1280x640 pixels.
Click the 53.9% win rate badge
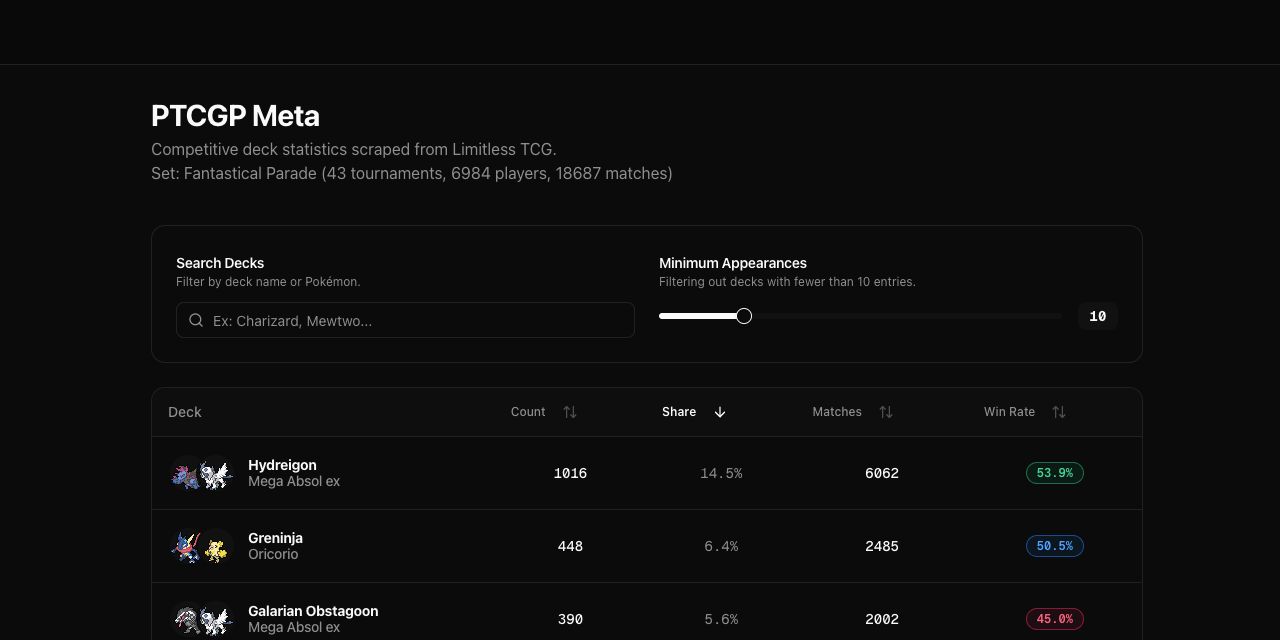tap(1054, 473)
